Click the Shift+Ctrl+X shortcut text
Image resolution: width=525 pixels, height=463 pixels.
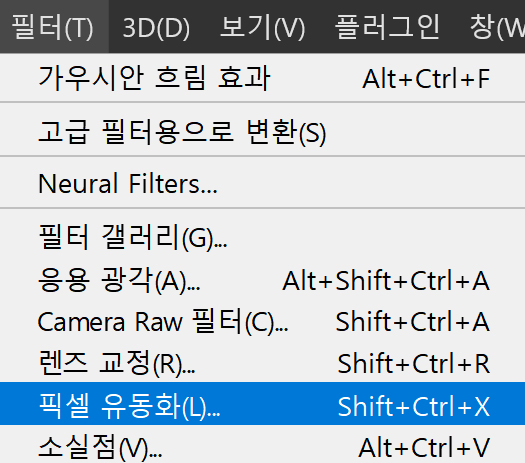pos(414,406)
